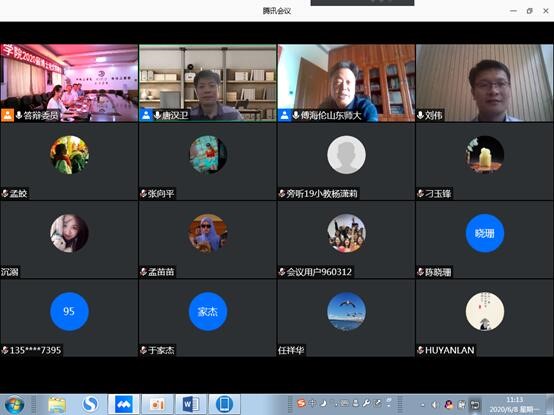This screenshot has height=415, width=554.
Task: Click the 95 avatar of 135****7395
Action: click(69, 311)
